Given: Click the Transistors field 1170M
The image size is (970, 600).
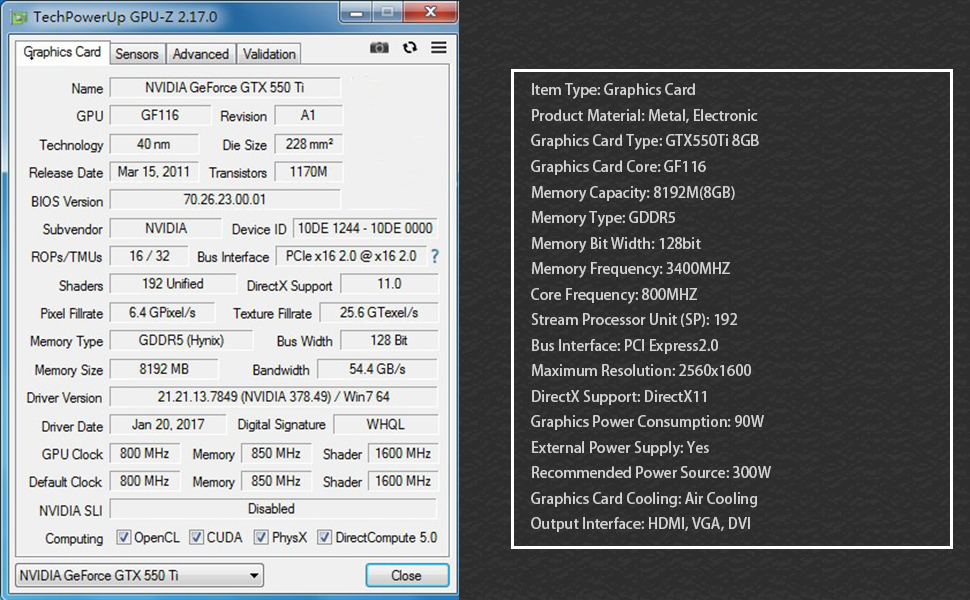Looking at the screenshot, I should coord(308,172).
